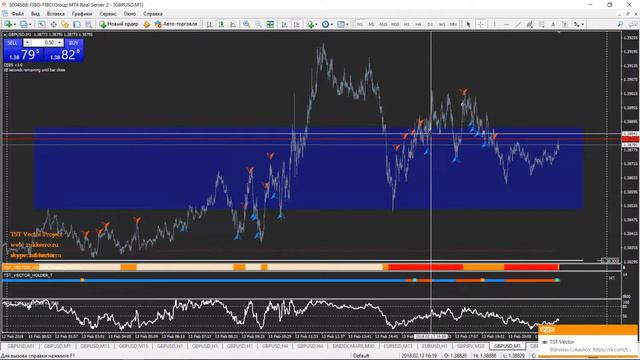Open the Вставка menu
This screenshot has width=640, height=360.
click(56, 14)
